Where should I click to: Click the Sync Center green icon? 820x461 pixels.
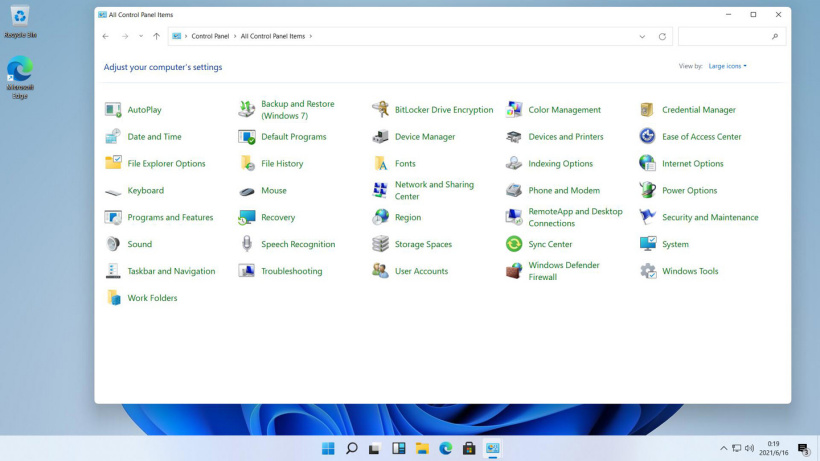pyautogui.click(x=514, y=244)
